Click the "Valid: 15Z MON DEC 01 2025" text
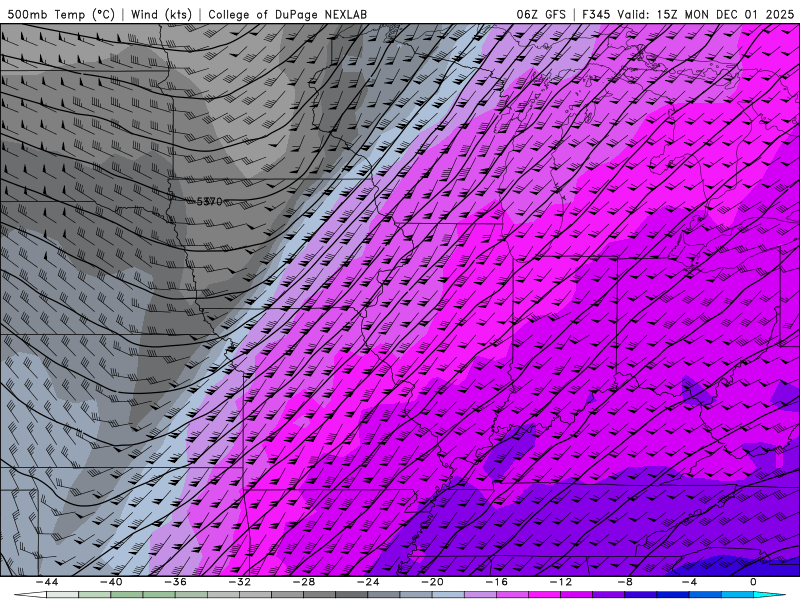This screenshot has height=600, width=800. [706, 14]
